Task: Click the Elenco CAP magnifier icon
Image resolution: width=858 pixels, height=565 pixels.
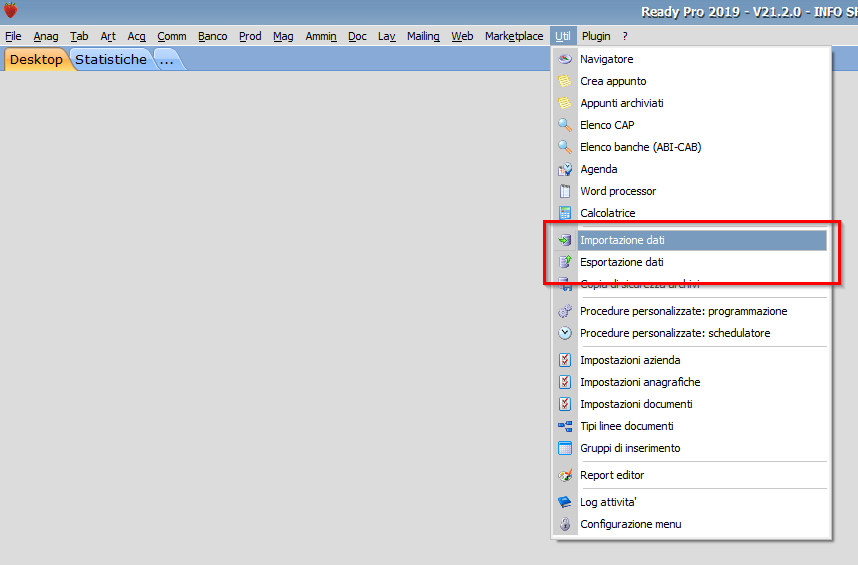Action: tap(565, 125)
